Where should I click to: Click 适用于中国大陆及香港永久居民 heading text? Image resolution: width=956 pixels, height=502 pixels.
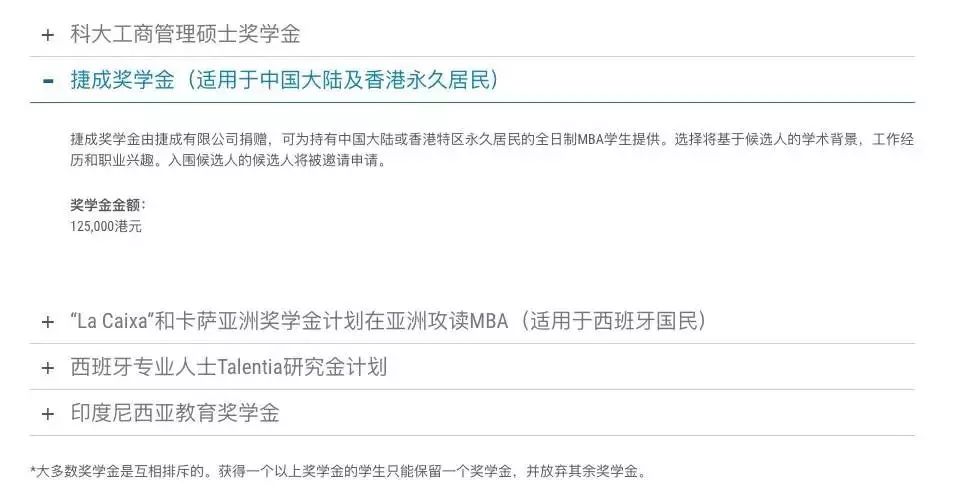tap(343, 80)
